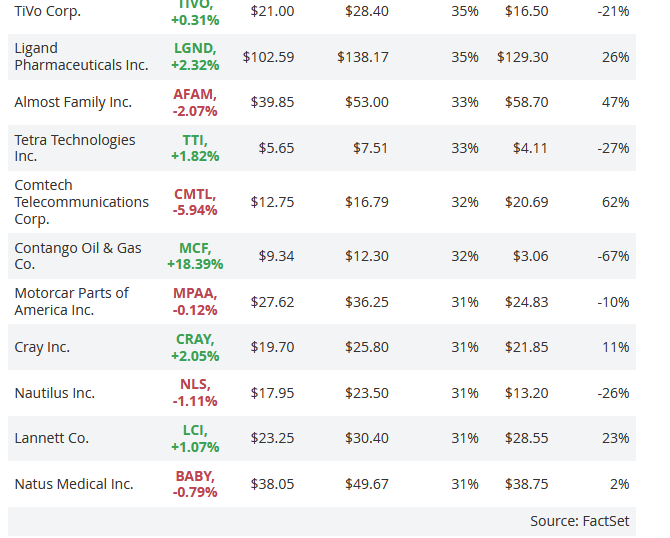Select the TTI ticker symbol link

tap(194, 140)
